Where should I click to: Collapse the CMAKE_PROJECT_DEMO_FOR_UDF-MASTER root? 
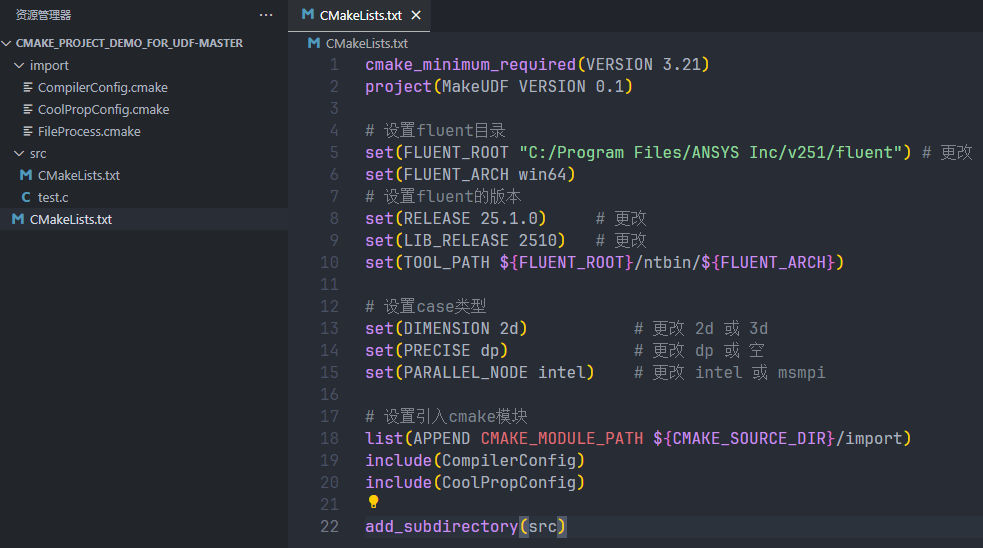8,43
